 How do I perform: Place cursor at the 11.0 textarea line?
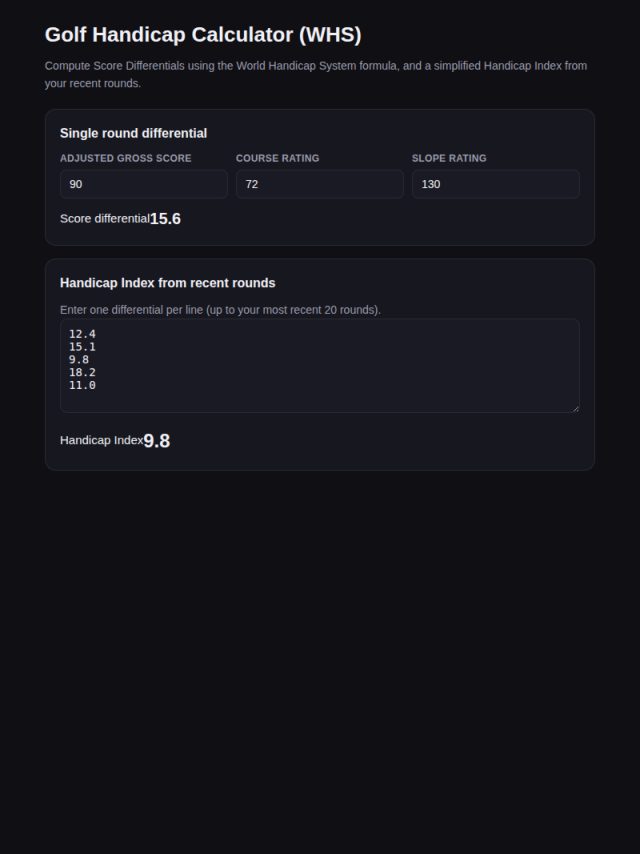pyautogui.click(x=82, y=385)
